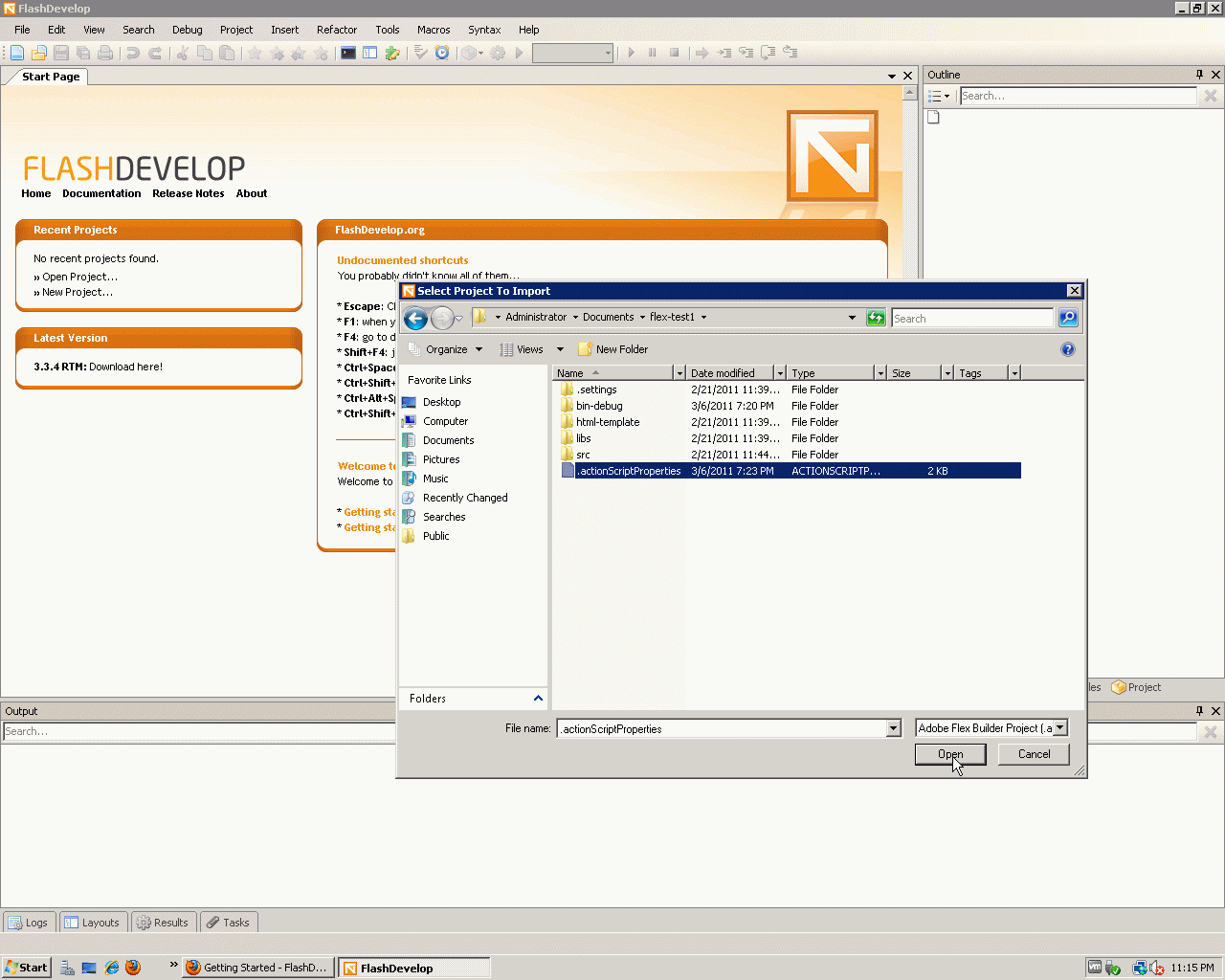Open Recently Changed in Favorite Links
1225x980 pixels.
[x=465, y=498]
